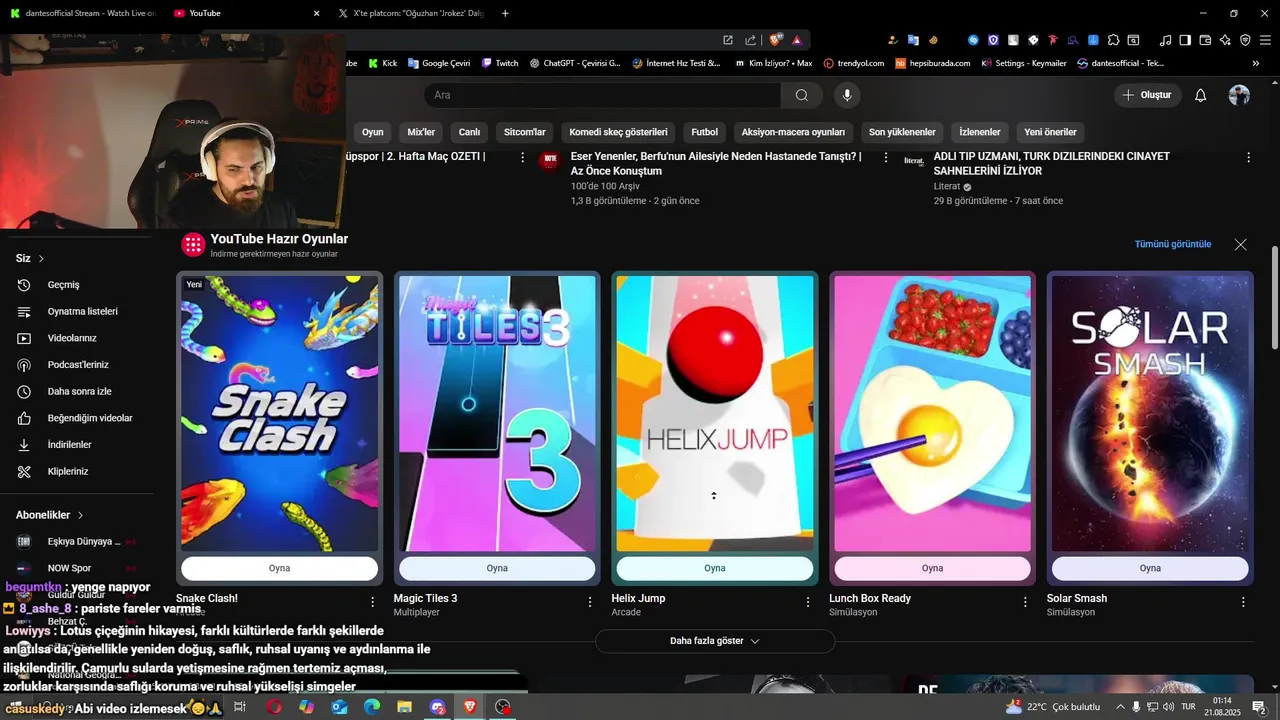
Task: Open the Solar Smash game thumbnail
Action: coord(1150,414)
